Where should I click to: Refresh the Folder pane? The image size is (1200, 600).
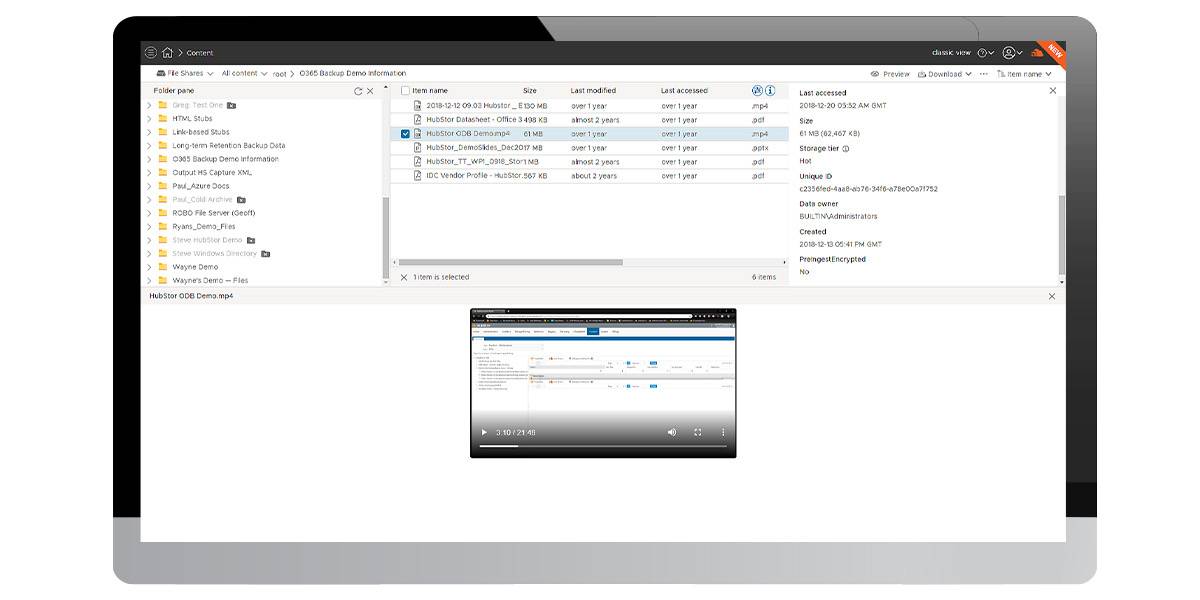358,91
